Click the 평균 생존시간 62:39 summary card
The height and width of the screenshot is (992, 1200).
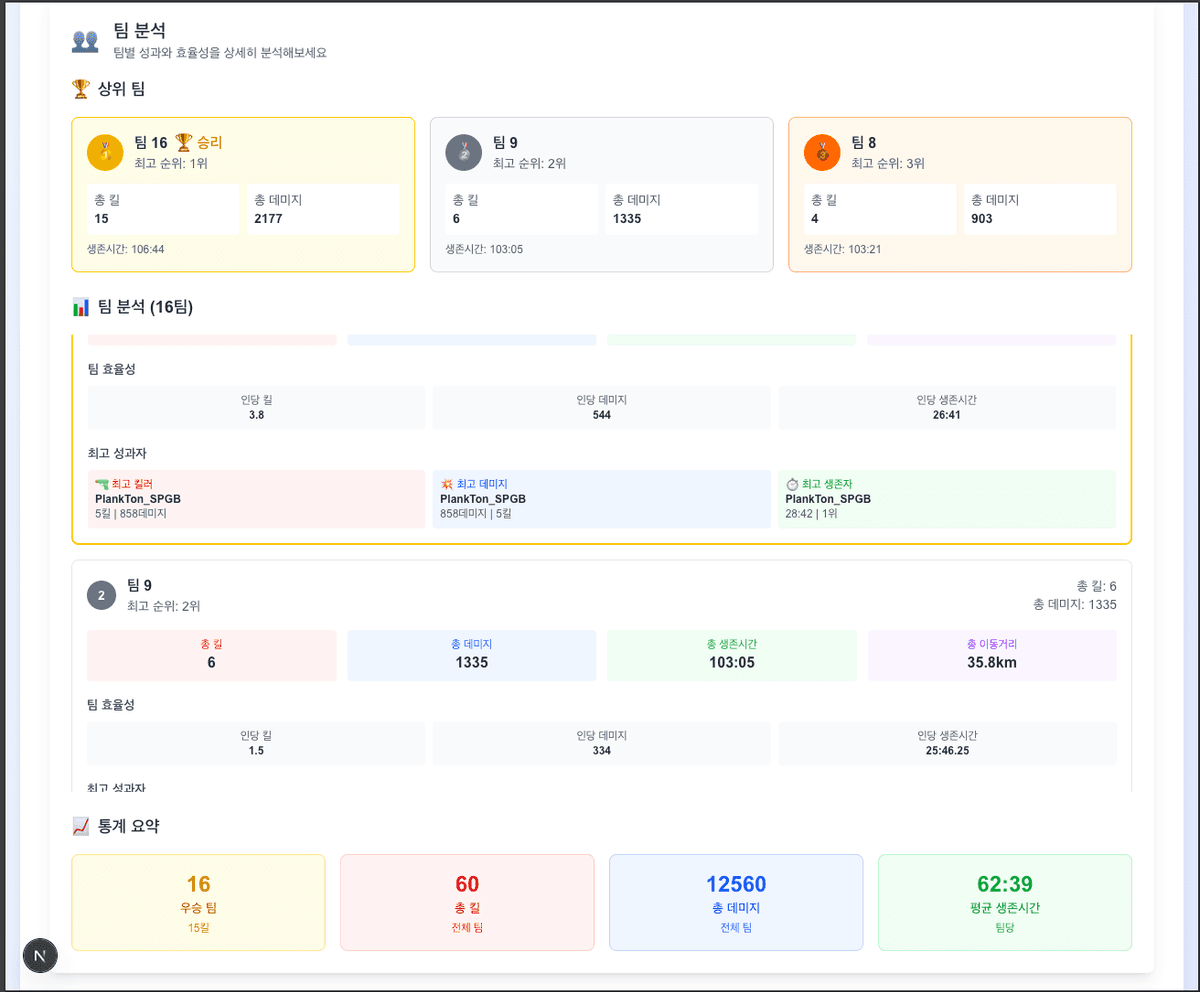tap(1004, 902)
